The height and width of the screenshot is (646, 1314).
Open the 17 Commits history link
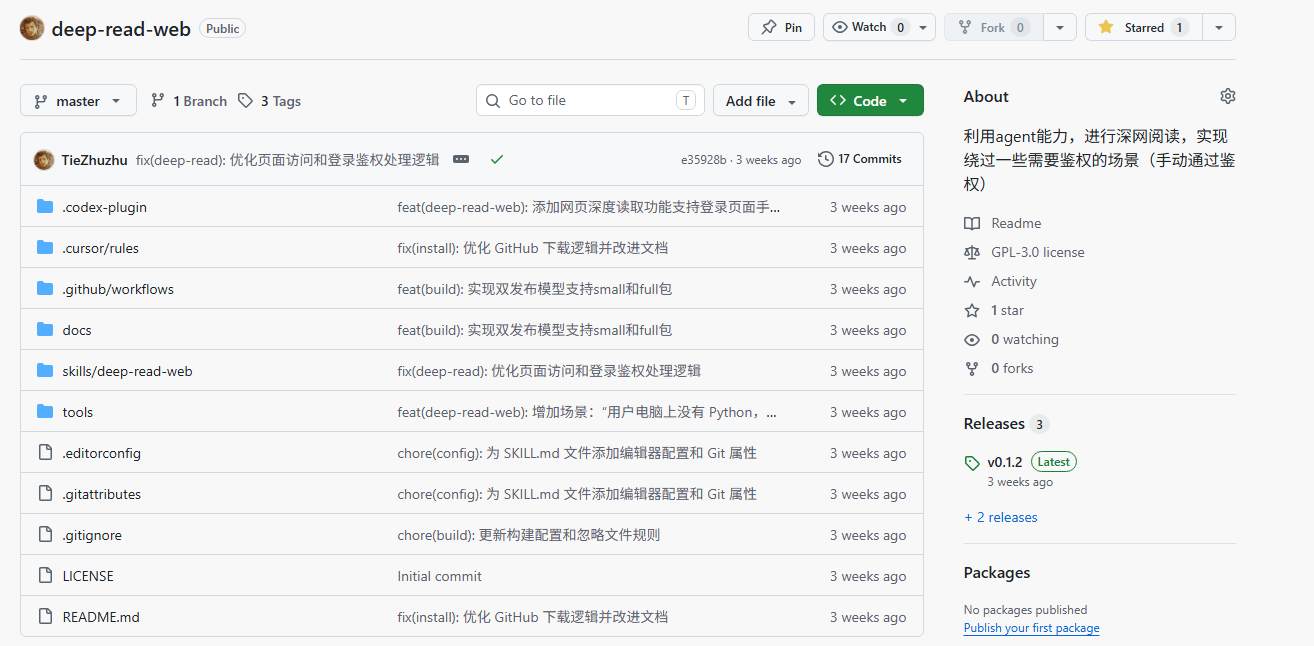860,159
